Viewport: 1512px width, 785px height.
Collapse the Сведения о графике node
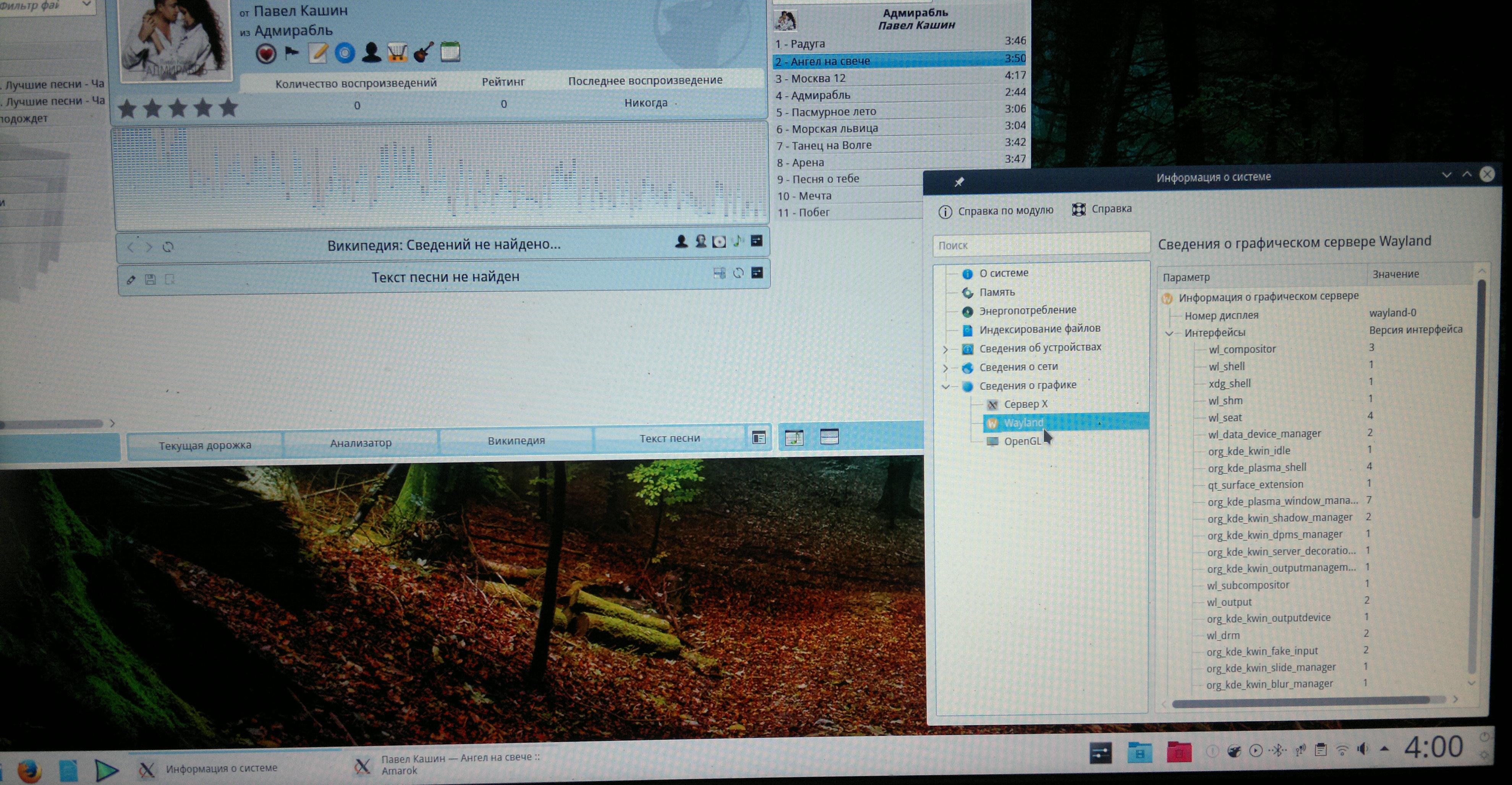coord(945,387)
